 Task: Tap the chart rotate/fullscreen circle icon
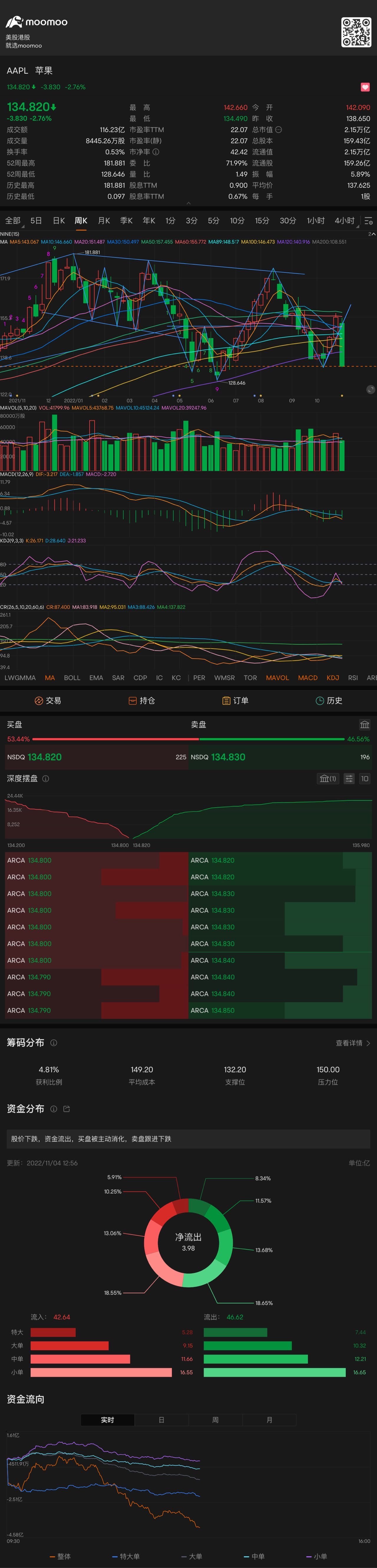[370, 390]
